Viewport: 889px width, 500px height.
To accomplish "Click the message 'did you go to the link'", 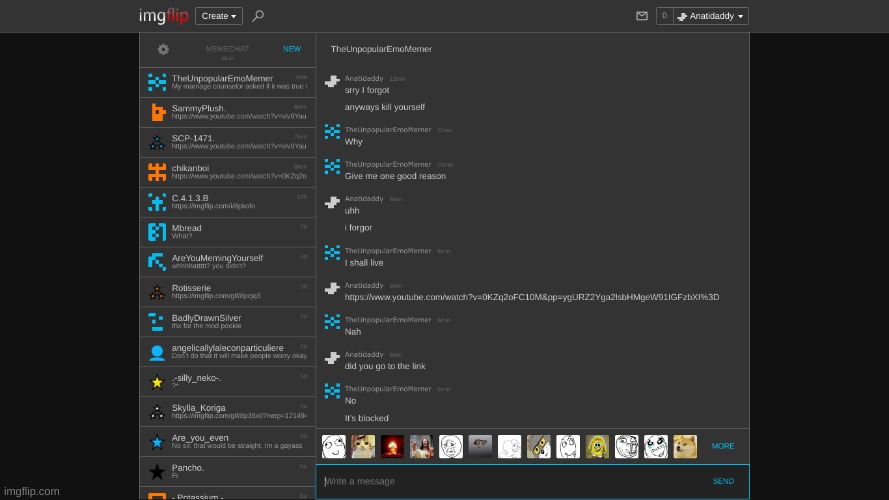I will coord(385,366).
